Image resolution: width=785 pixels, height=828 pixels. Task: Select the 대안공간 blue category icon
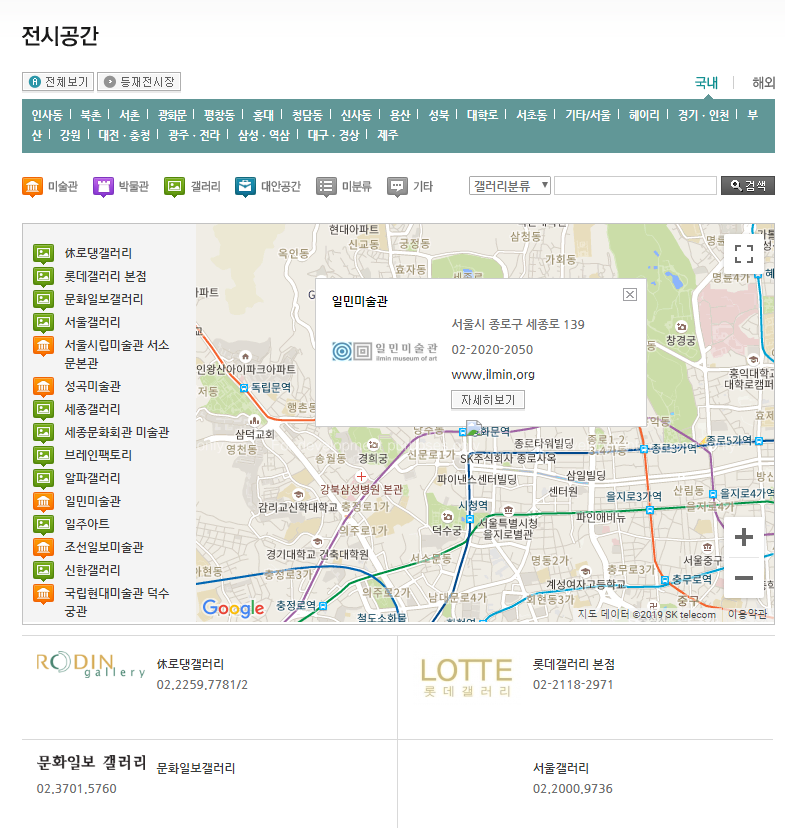click(245, 187)
